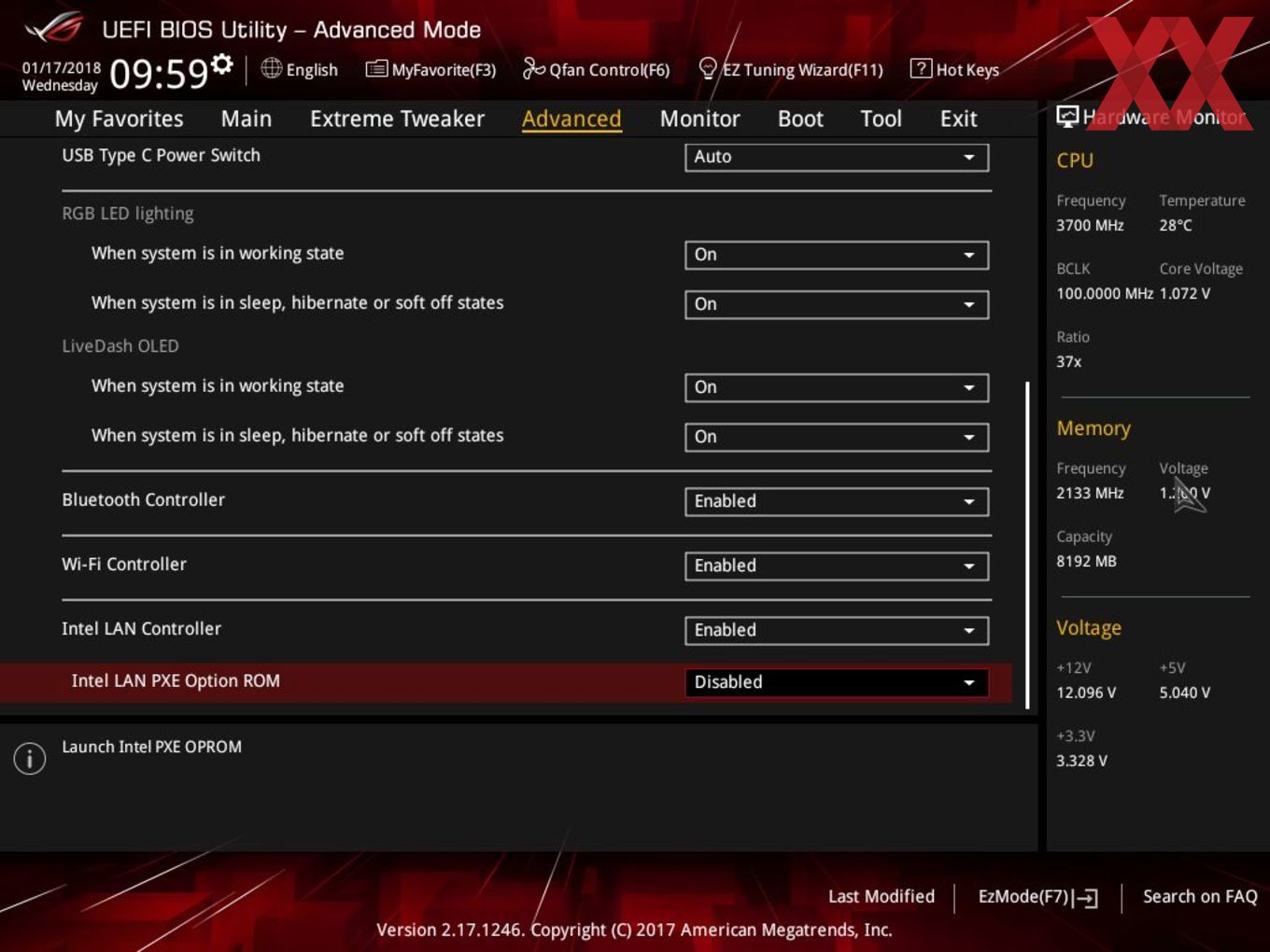Click the RGB LED lighting heading
Viewport: 1270px width, 952px height.
click(128, 214)
